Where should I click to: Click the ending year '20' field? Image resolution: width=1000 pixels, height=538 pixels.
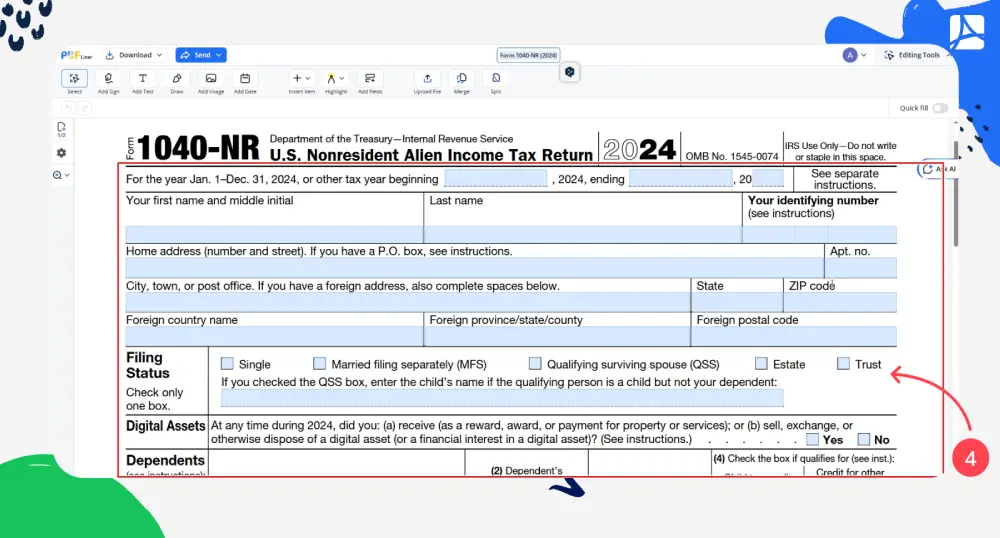click(x=768, y=178)
